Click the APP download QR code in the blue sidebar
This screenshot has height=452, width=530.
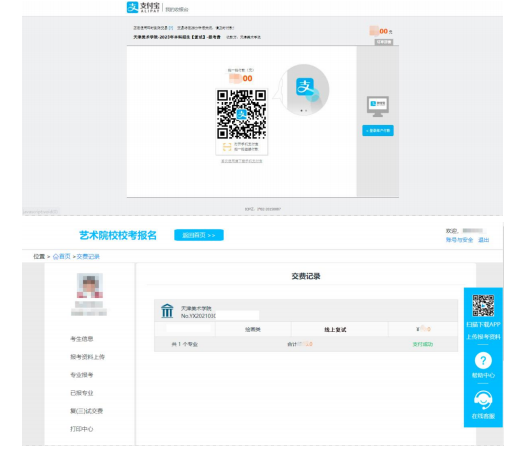click(x=483, y=305)
